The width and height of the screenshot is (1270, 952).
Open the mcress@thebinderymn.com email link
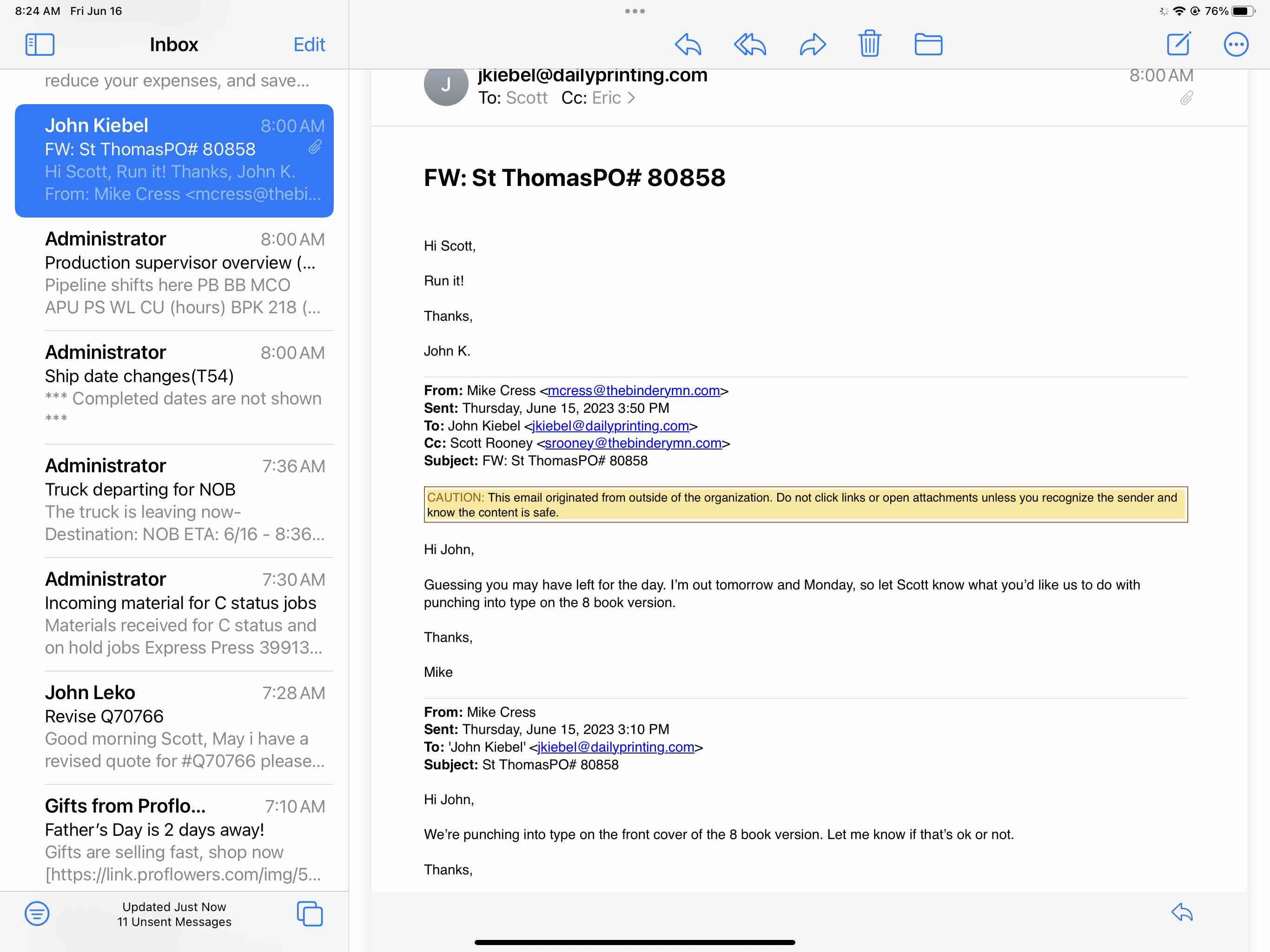click(x=634, y=390)
